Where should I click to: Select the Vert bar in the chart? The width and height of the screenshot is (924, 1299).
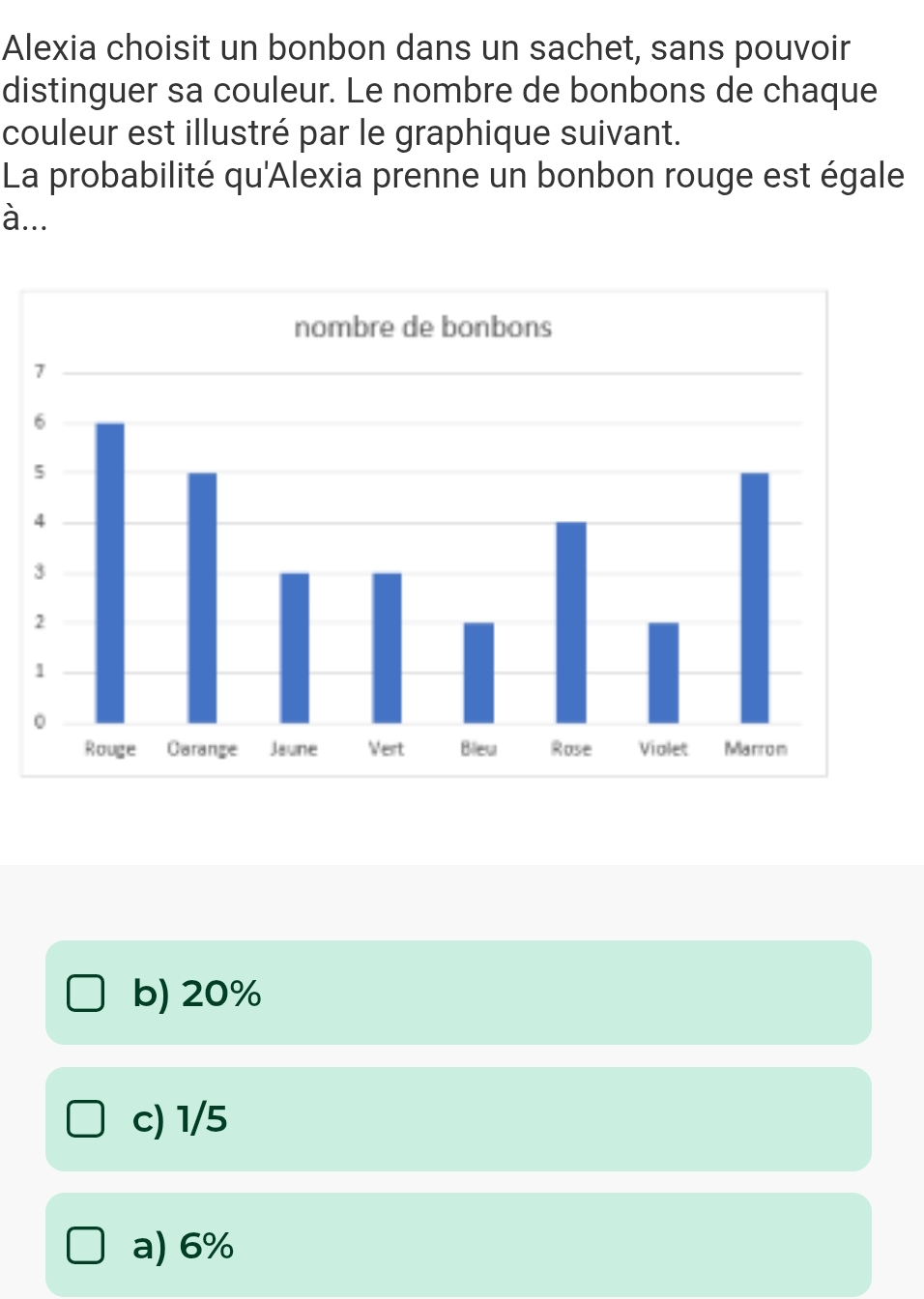click(x=387, y=648)
